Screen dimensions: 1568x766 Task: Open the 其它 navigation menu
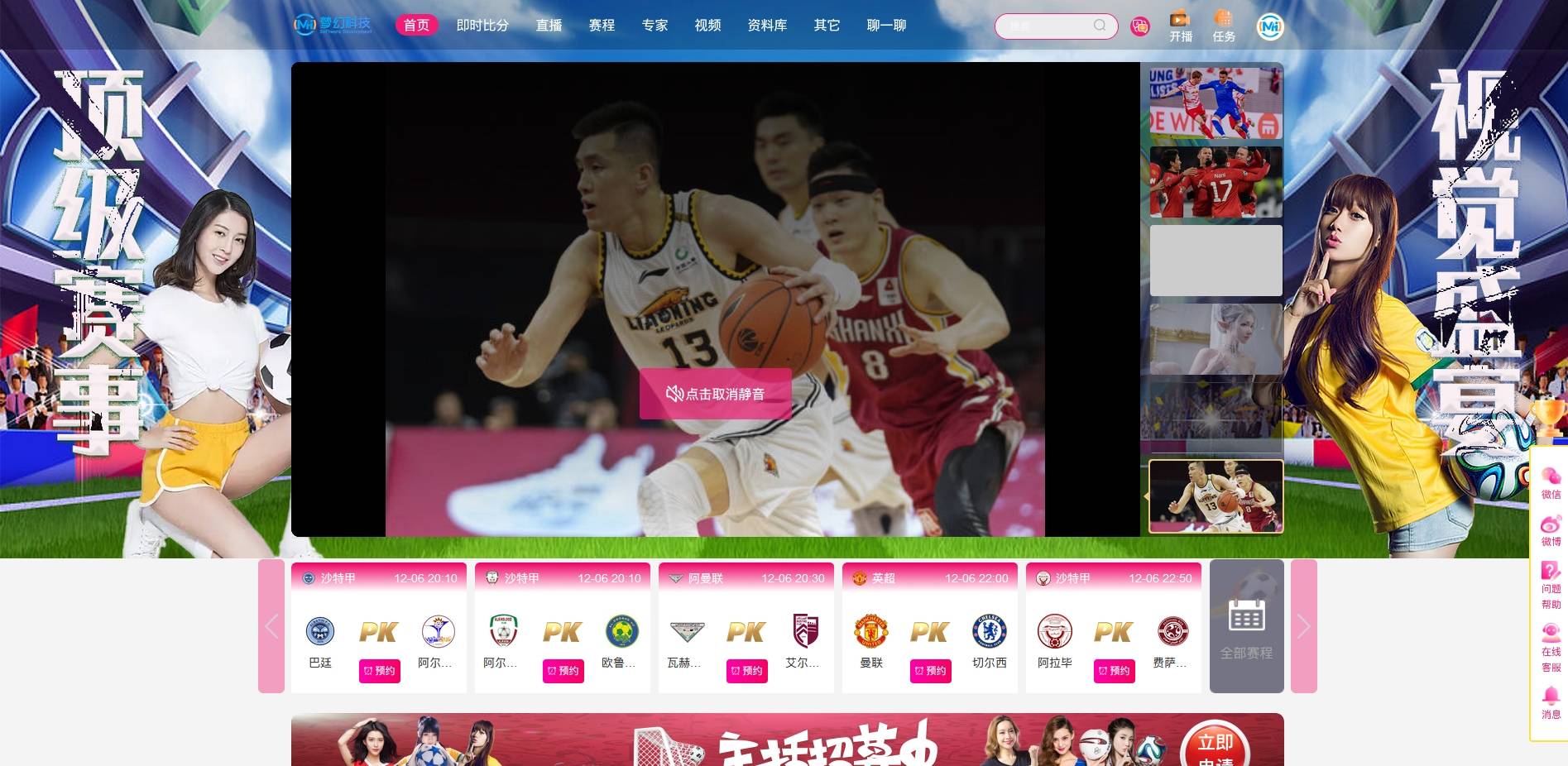click(x=826, y=26)
